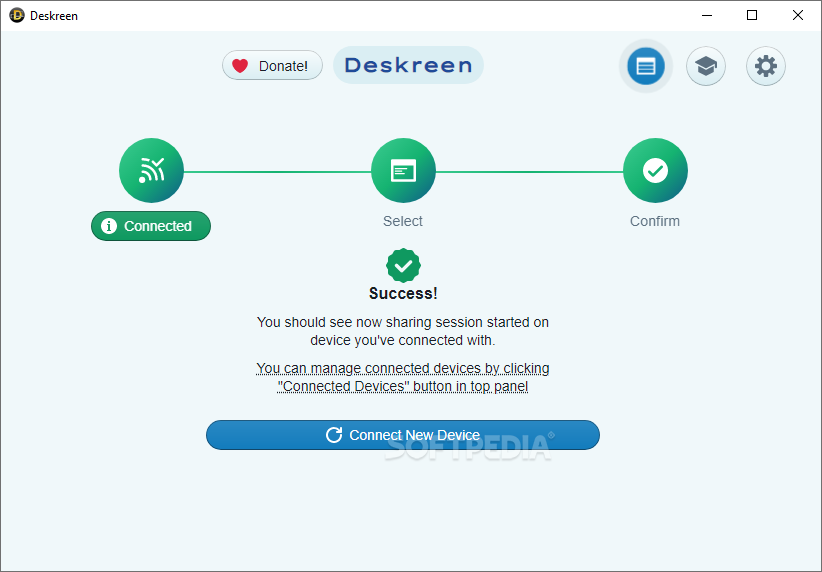The width and height of the screenshot is (822, 572).
Task: Click the Confirm step checkmark icon
Action: click(x=655, y=170)
